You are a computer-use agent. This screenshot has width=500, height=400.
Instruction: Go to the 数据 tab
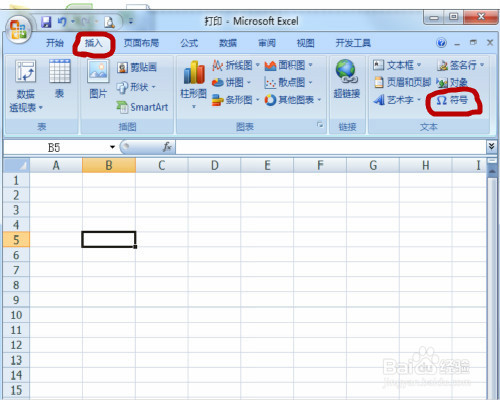coord(228,43)
